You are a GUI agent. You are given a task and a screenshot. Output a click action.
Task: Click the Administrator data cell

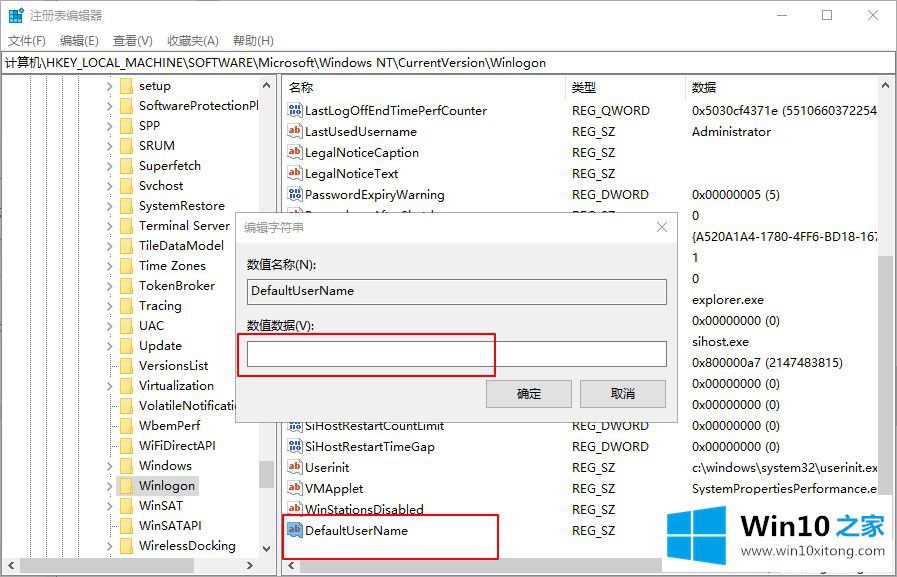click(x=731, y=132)
